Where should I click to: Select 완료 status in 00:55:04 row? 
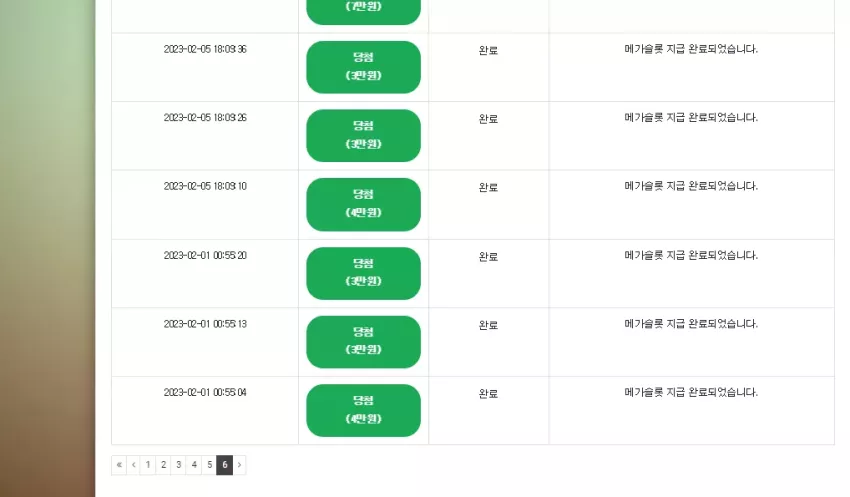488,394
